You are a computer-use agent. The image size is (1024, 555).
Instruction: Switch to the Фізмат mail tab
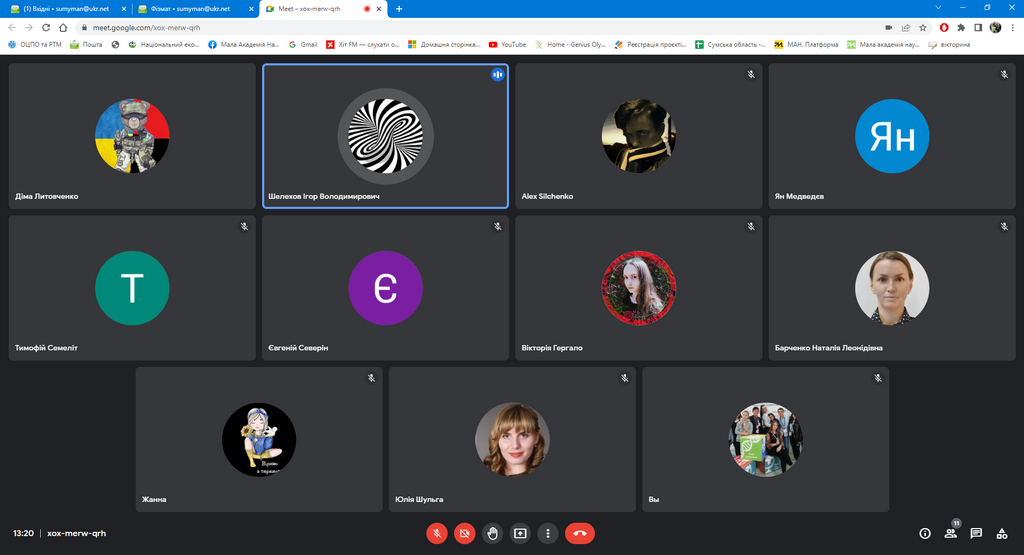[190, 9]
